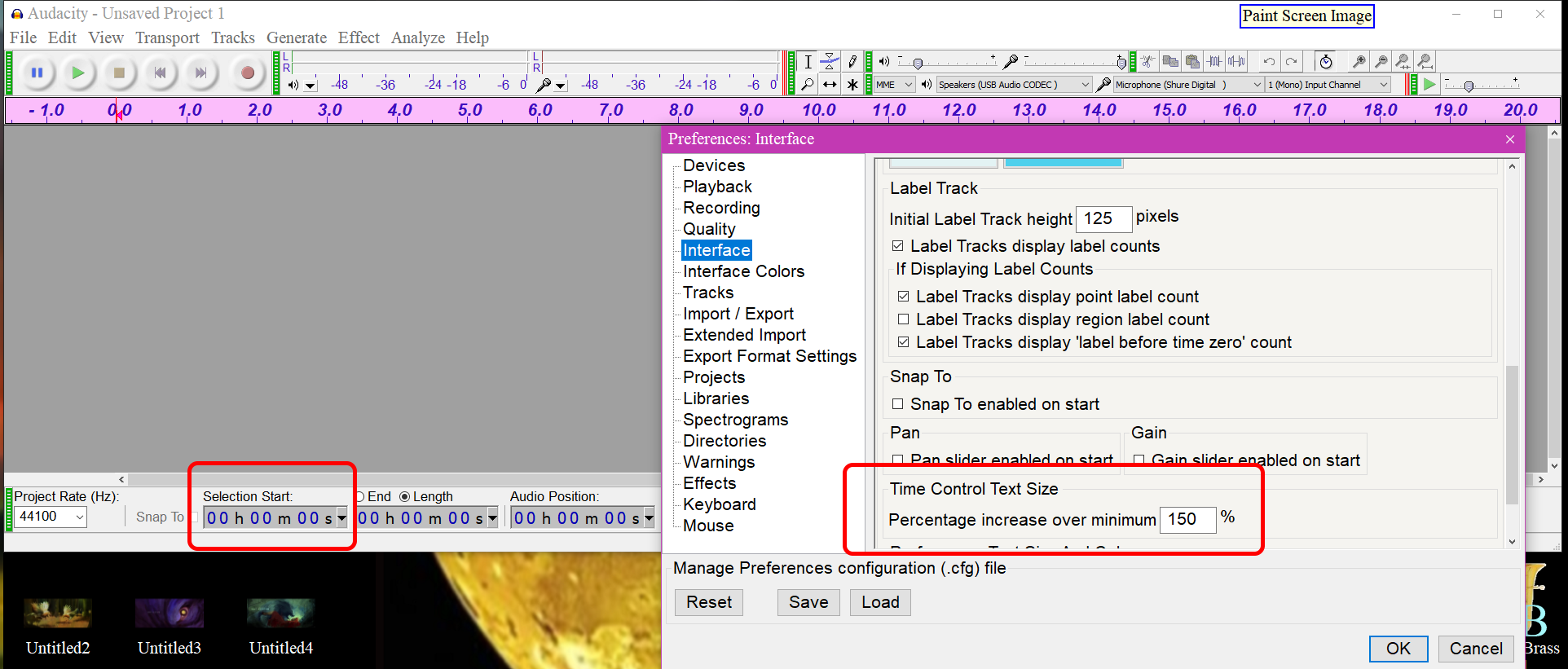Open the Project Rate dropdown
The height and width of the screenshot is (669, 1568).
pos(79,517)
